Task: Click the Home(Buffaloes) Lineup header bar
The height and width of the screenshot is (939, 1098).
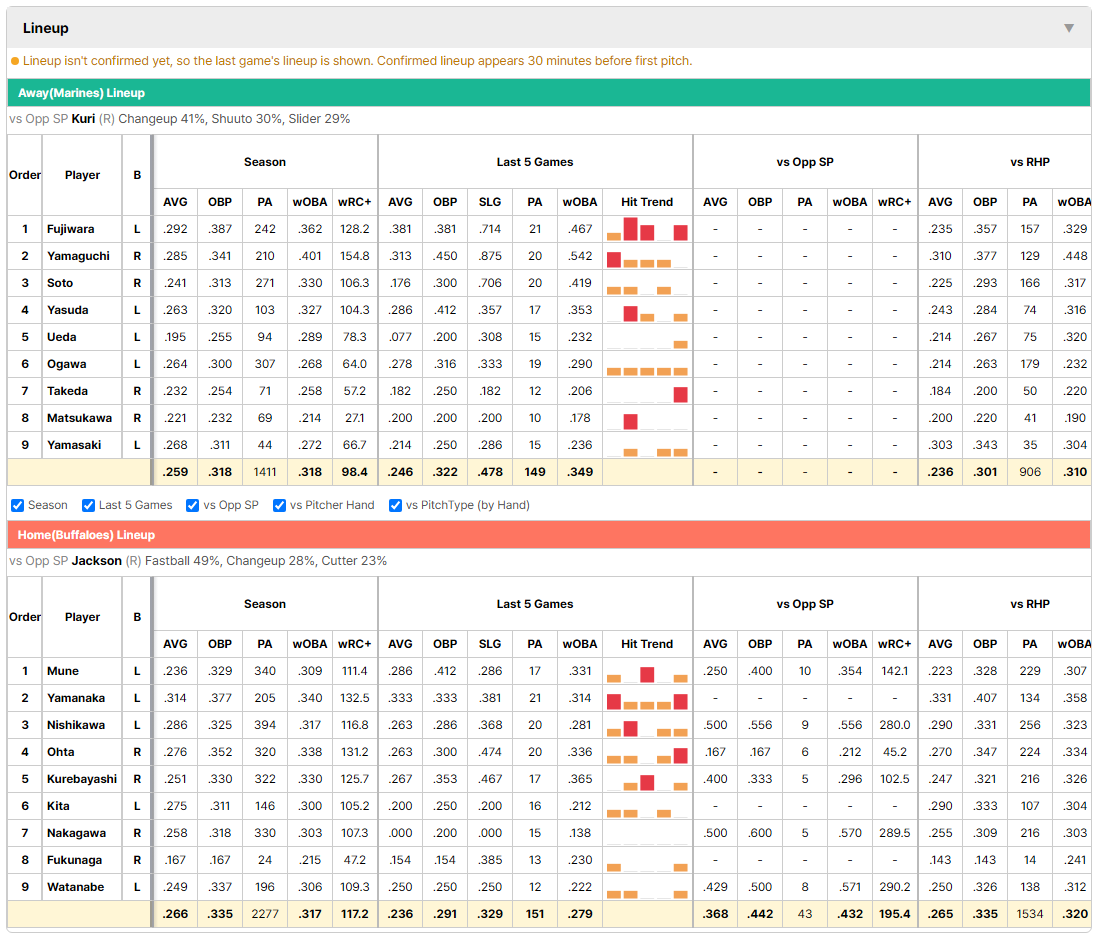Action: pos(549,535)
